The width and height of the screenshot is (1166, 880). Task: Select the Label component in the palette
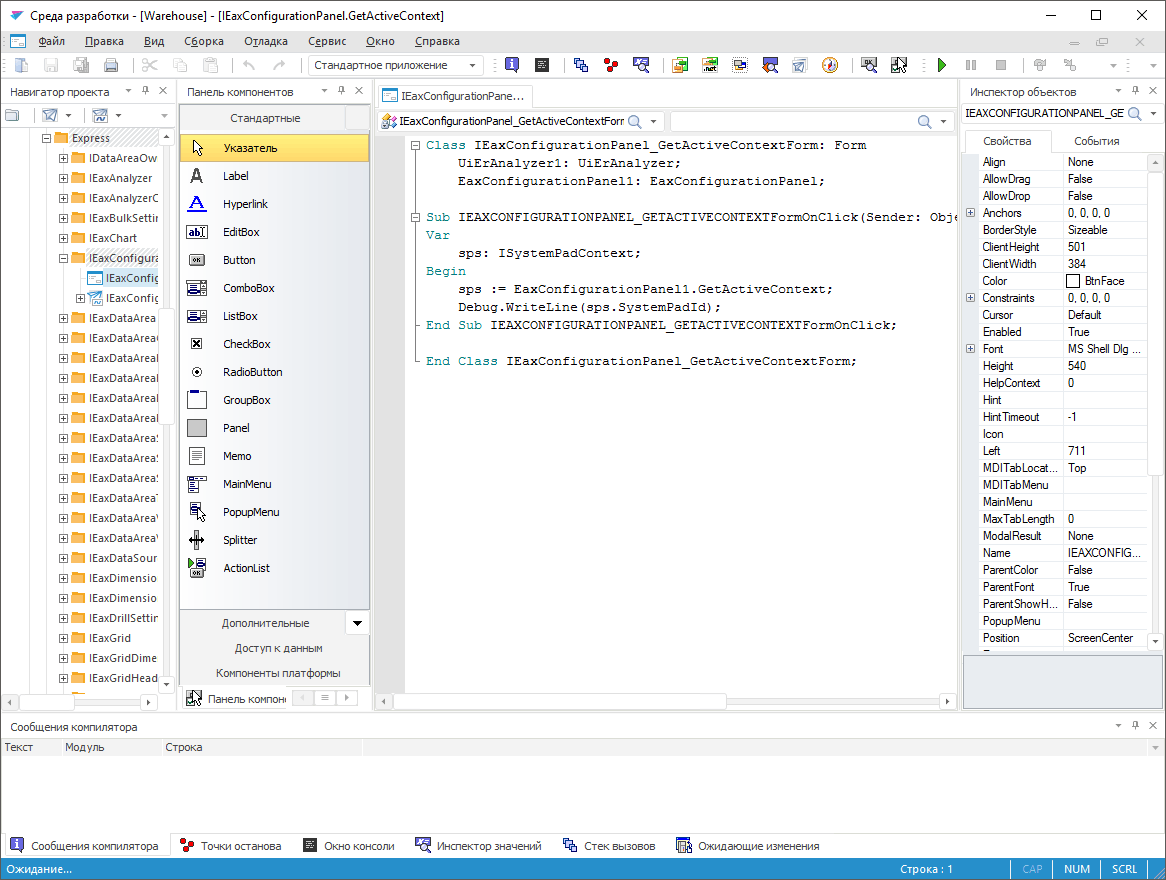pos(236,176)
